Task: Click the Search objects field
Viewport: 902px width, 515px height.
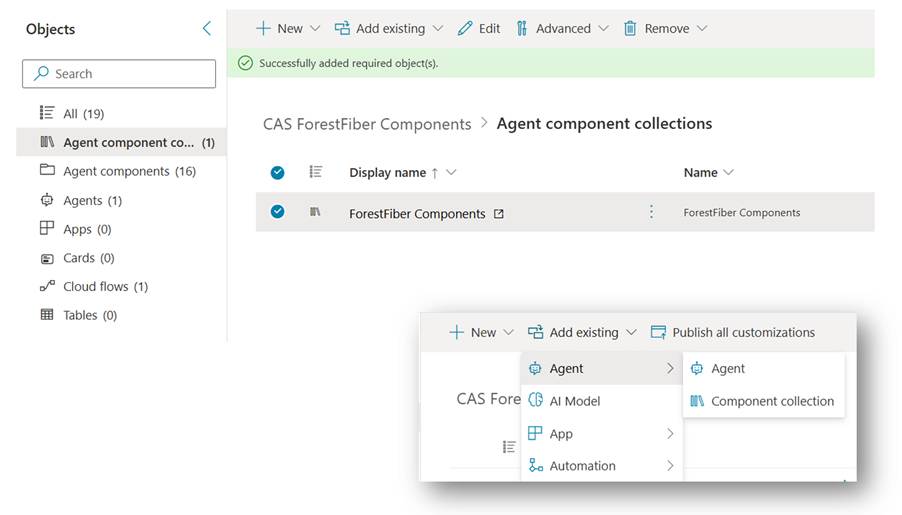Action: 119,74
